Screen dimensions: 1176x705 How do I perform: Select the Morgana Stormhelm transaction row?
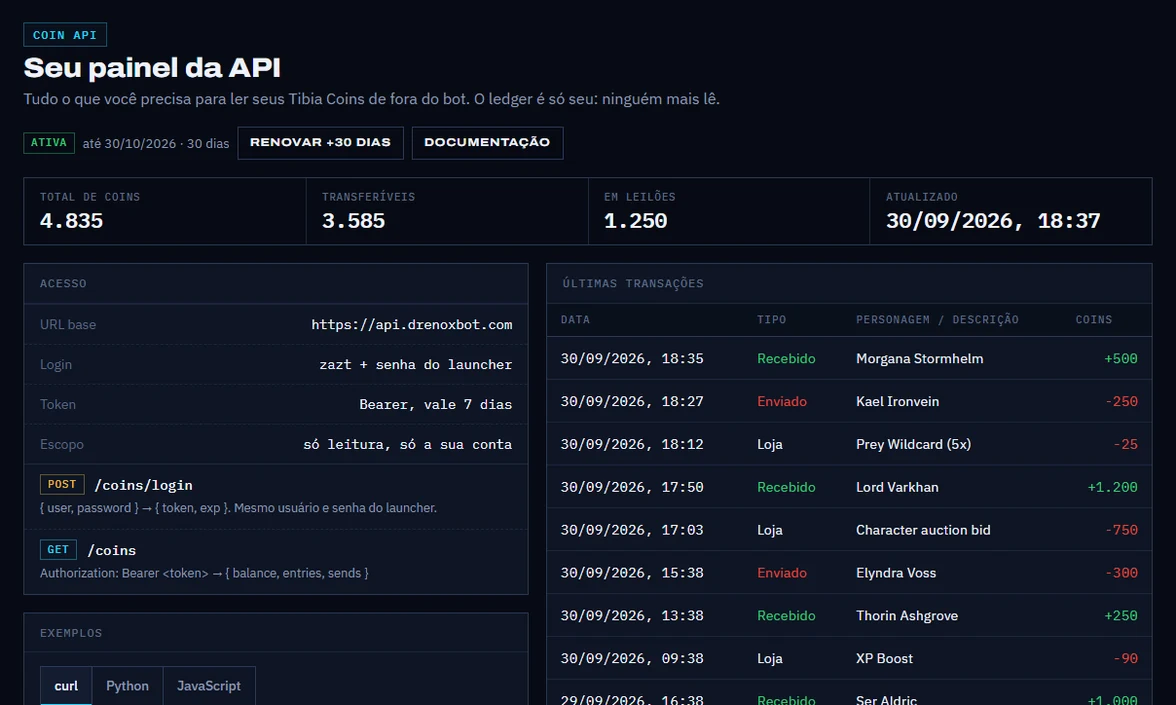tap(849, 358)
